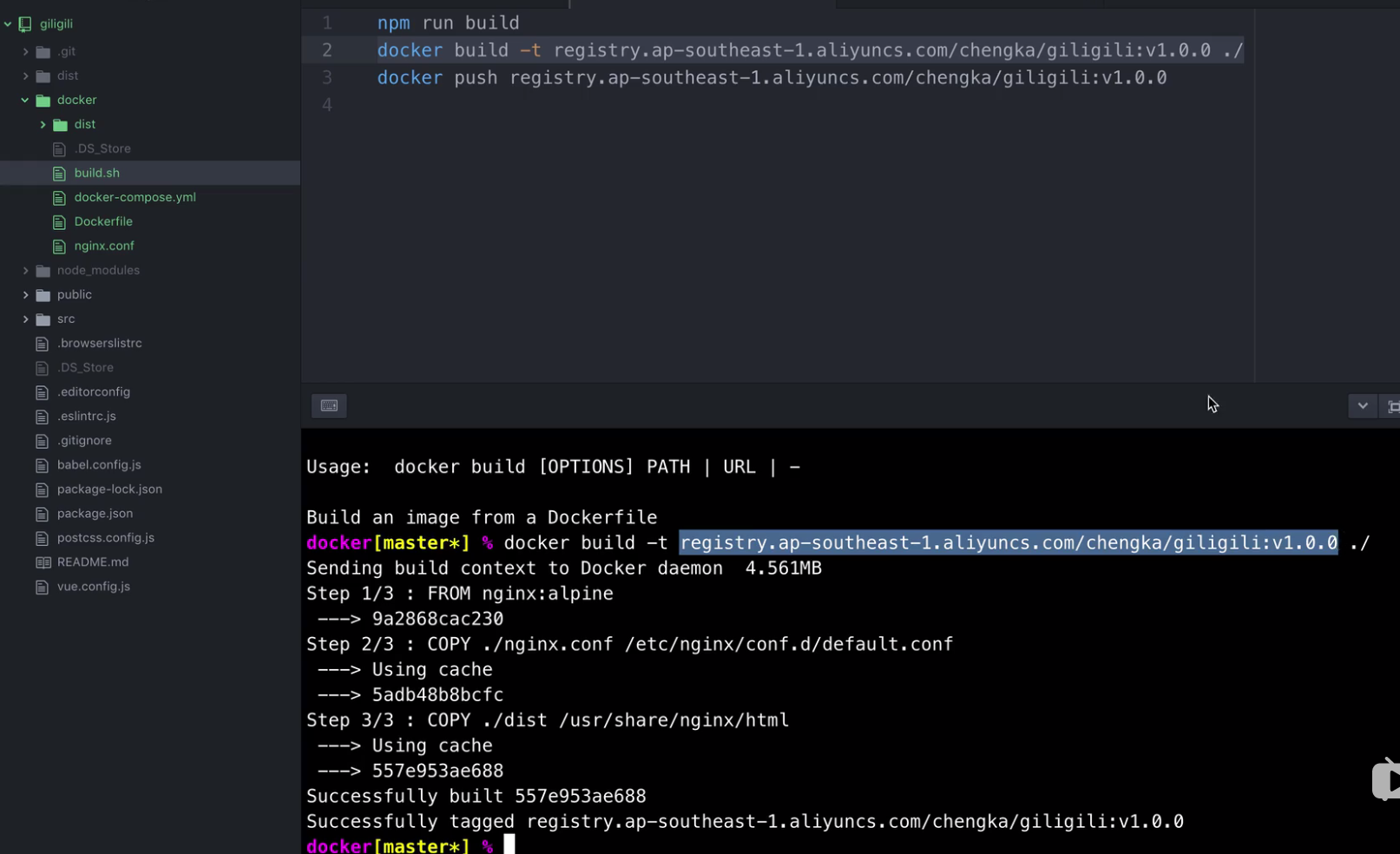Open vue.config.js file
The image size is (1400, 854).
[94, 586]
